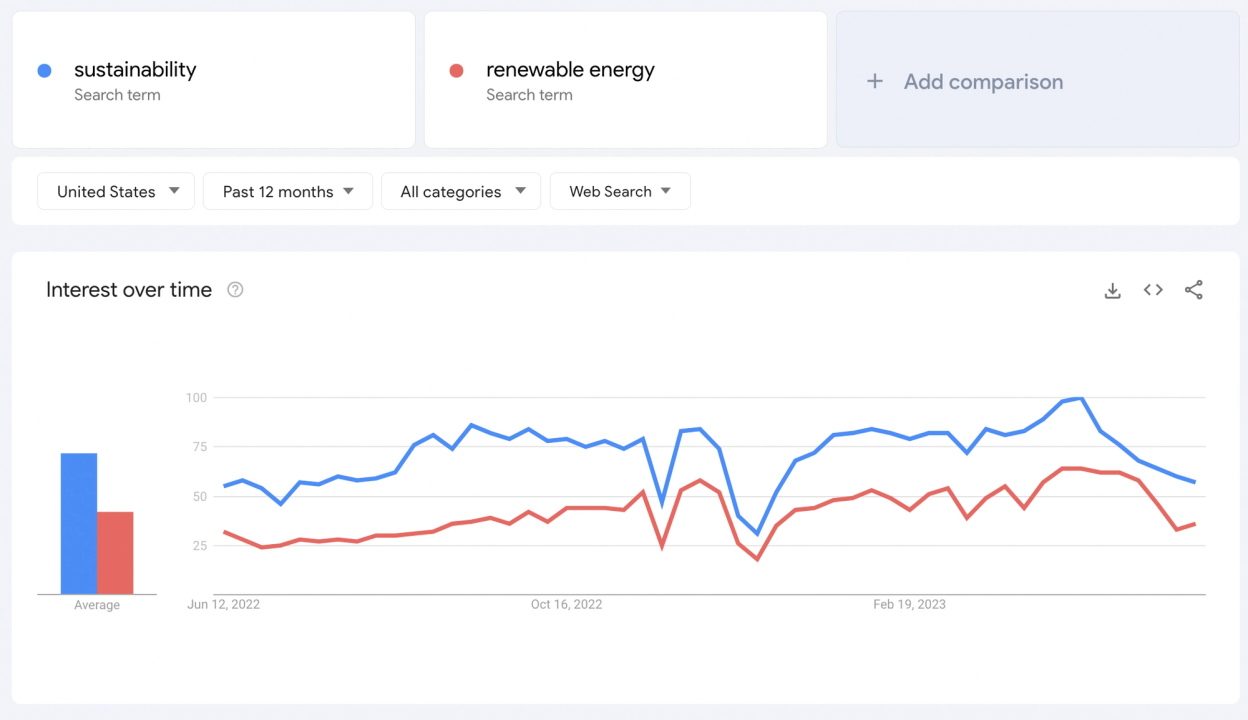1248x720 pixels.
Task: Click the blue average bar
Action: (79, 524)
